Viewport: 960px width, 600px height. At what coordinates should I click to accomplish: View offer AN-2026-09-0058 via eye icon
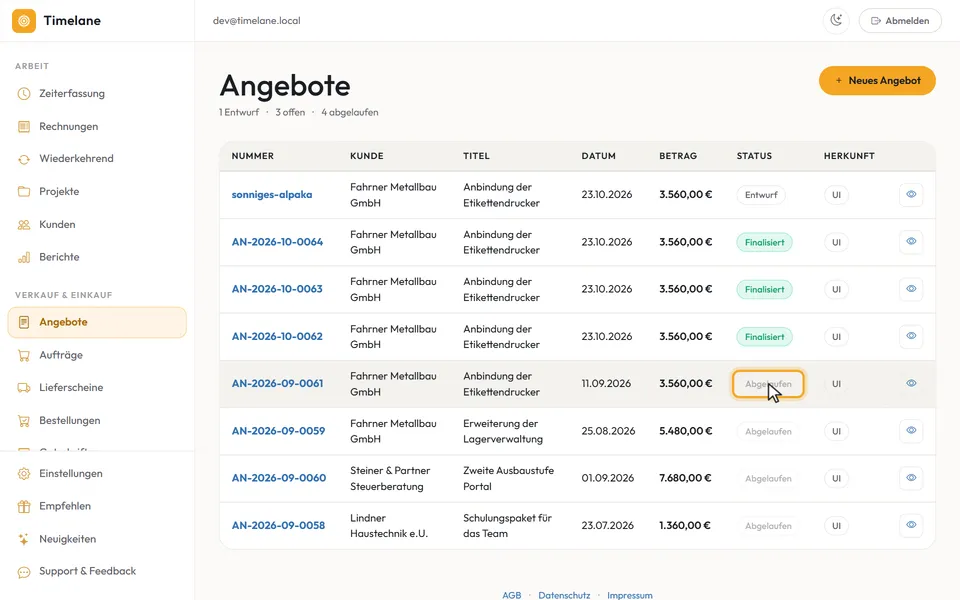coord(911,525)
